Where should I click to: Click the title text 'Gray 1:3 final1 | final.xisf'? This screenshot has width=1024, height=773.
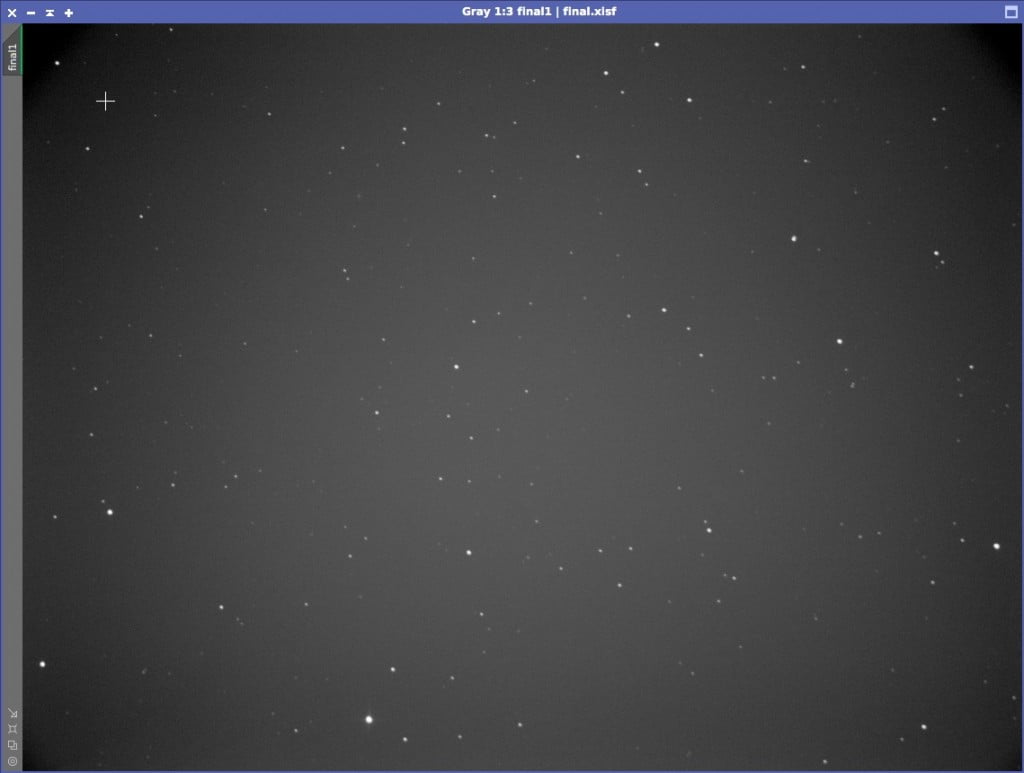coord(539,11)
